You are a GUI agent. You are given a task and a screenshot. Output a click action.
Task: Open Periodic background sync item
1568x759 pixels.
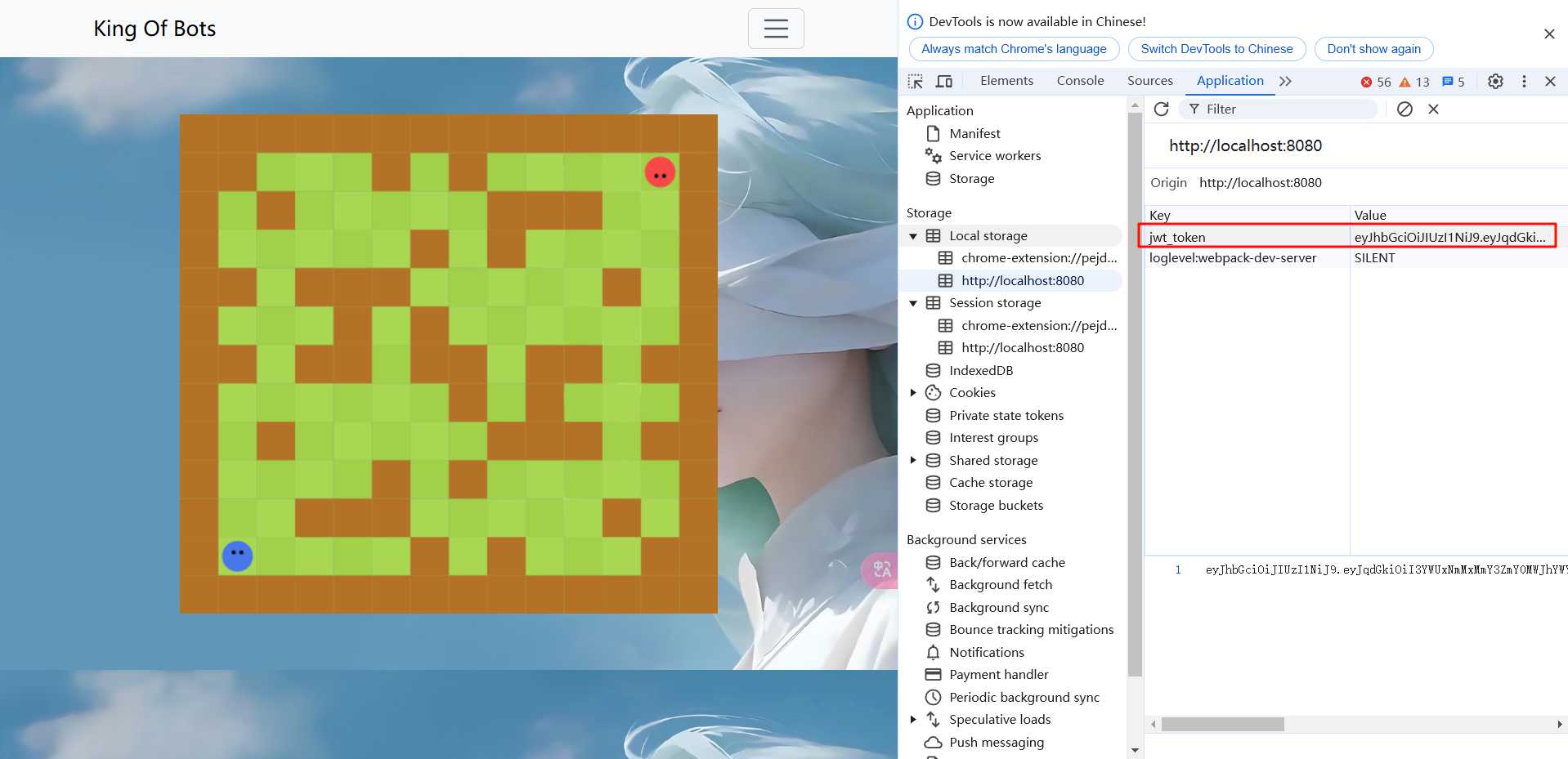pos(1024,697)
